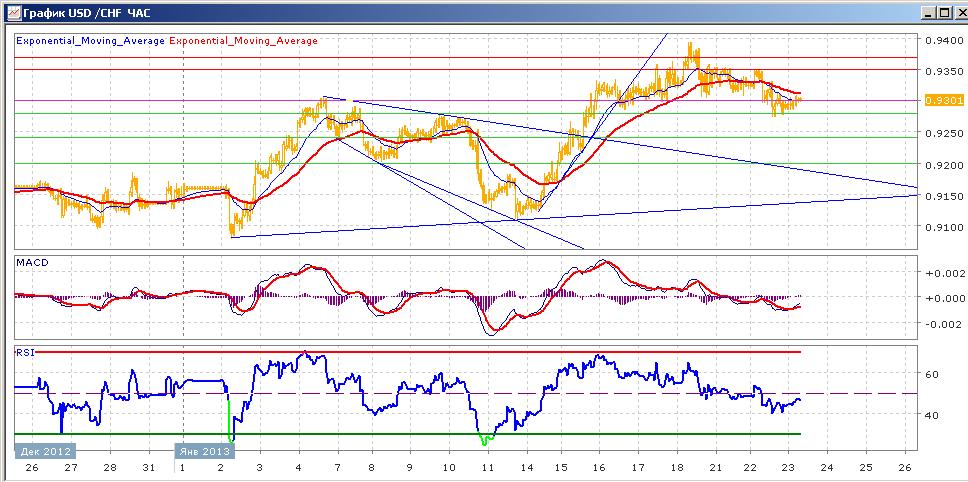The height and width of the screenshot is (482, 968).
Task: Click date 18 on the time axis
Action: [x=677, y=467]
